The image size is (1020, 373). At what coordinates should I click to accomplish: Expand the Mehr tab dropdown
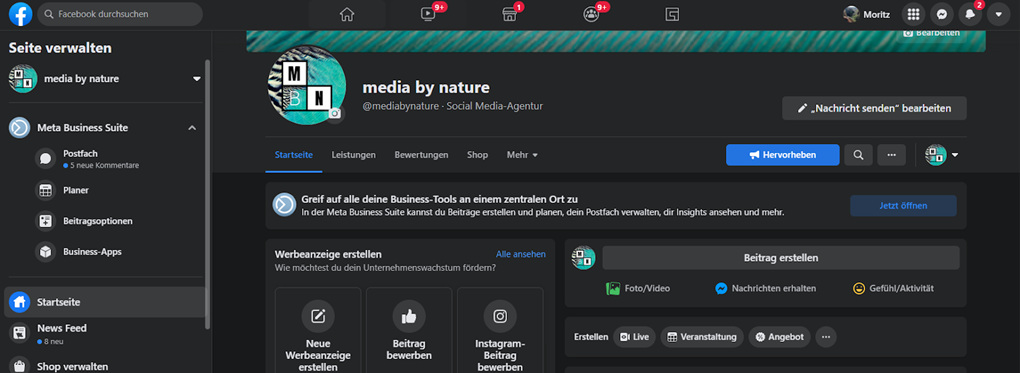(522, 155)
